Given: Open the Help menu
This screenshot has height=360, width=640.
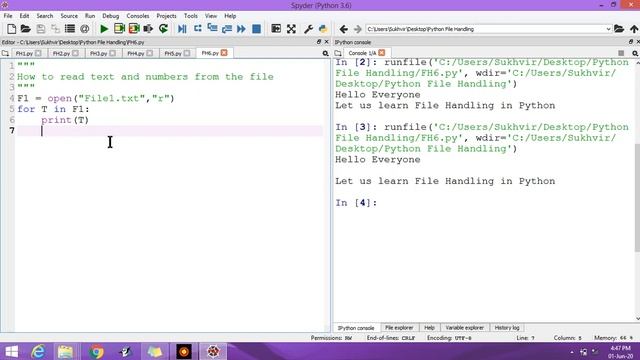Looking at the screenshot, I should (x=230, y=16).
